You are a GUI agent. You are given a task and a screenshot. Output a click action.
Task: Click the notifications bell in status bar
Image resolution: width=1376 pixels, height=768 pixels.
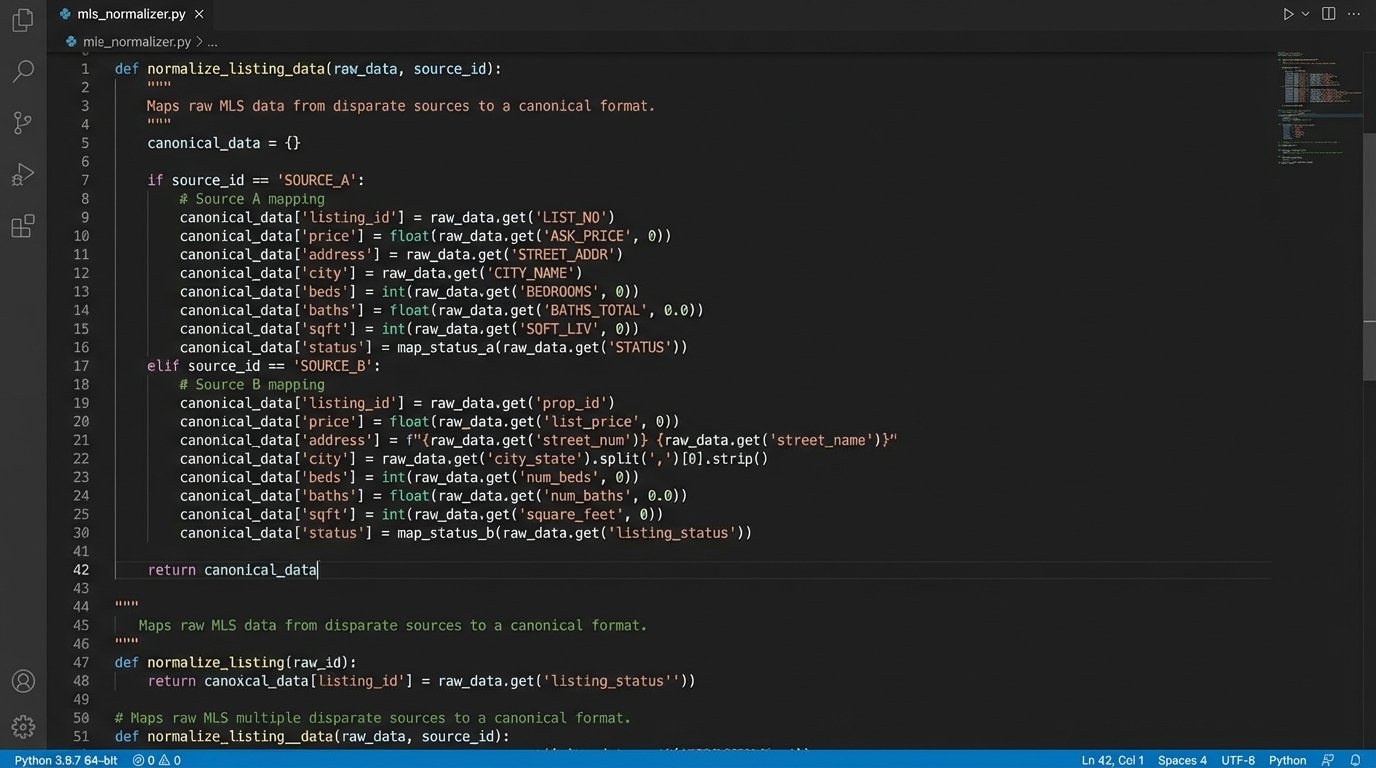[1355, 760]
